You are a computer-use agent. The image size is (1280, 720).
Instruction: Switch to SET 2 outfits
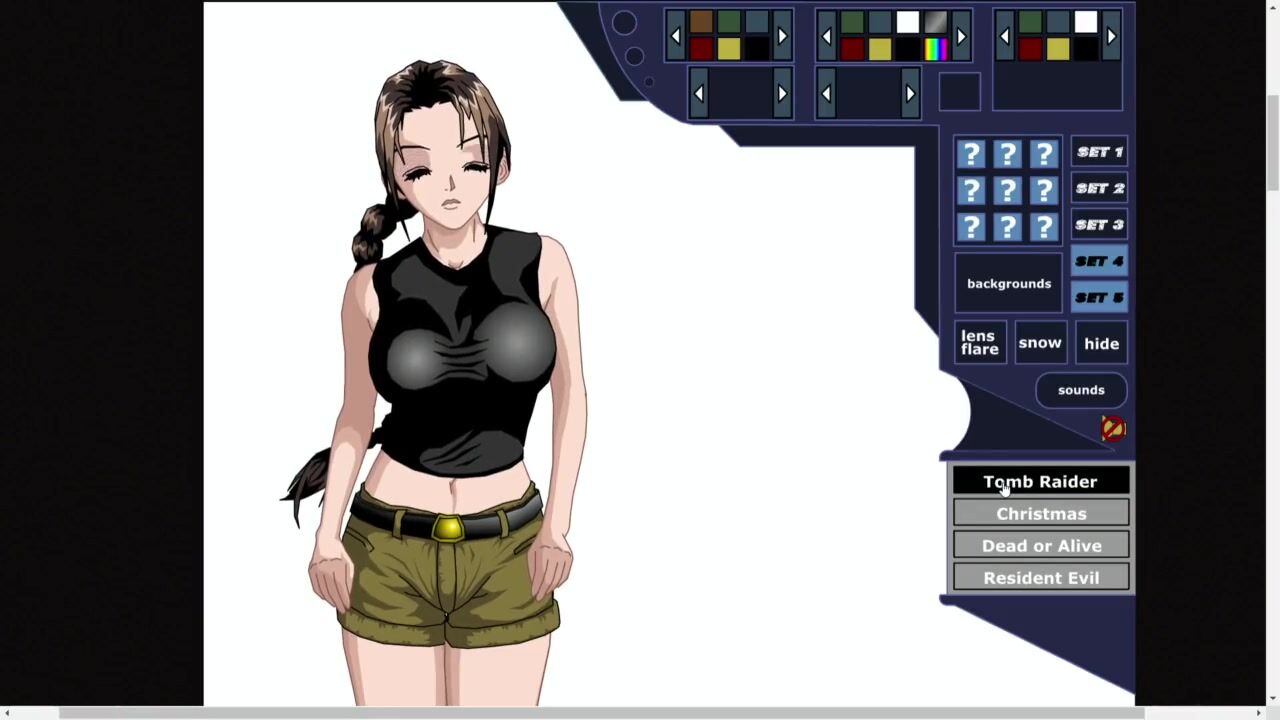[x=1099, y=188]
